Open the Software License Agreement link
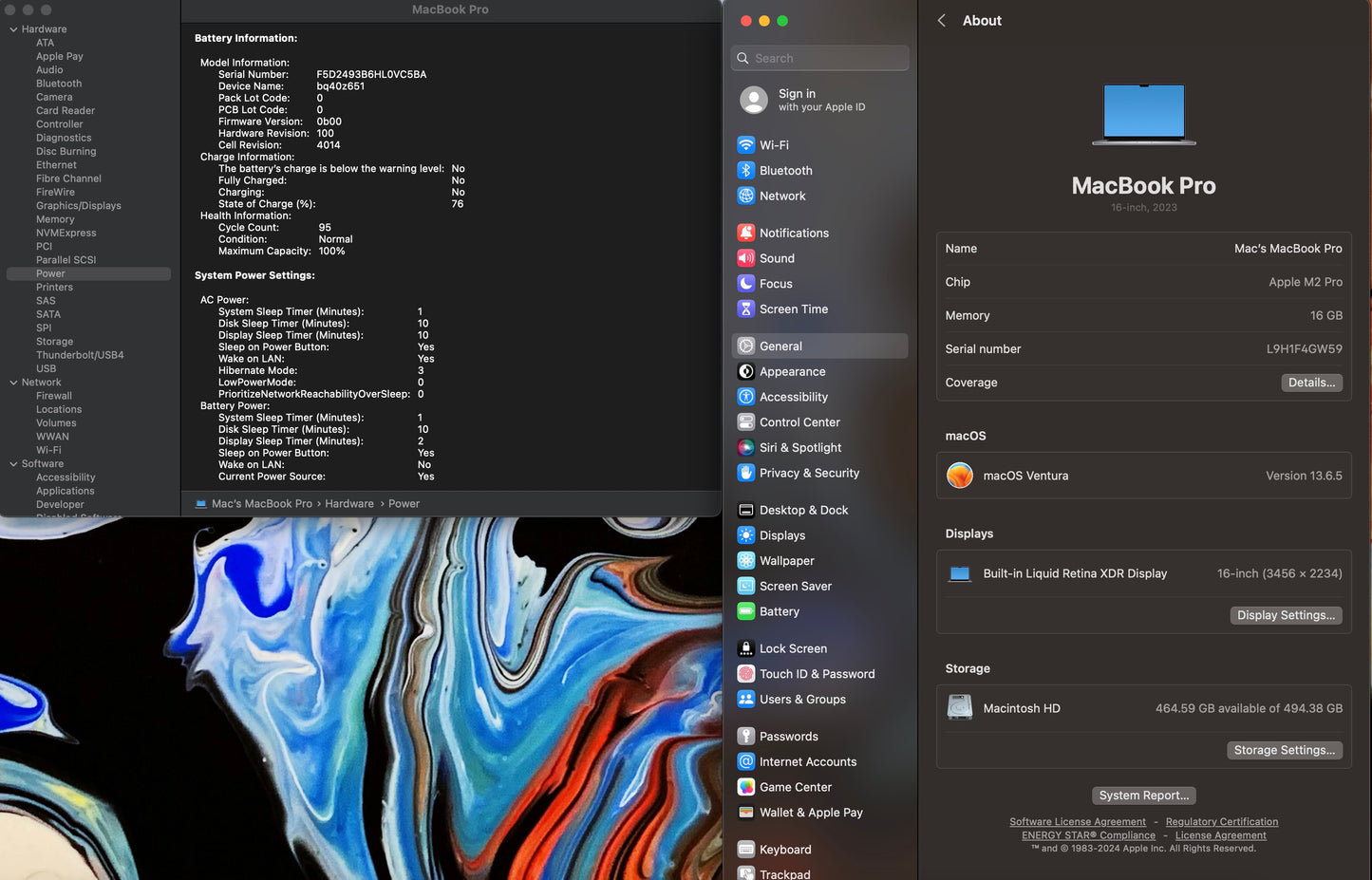The image size is (1372, 880). [1077, 822]
